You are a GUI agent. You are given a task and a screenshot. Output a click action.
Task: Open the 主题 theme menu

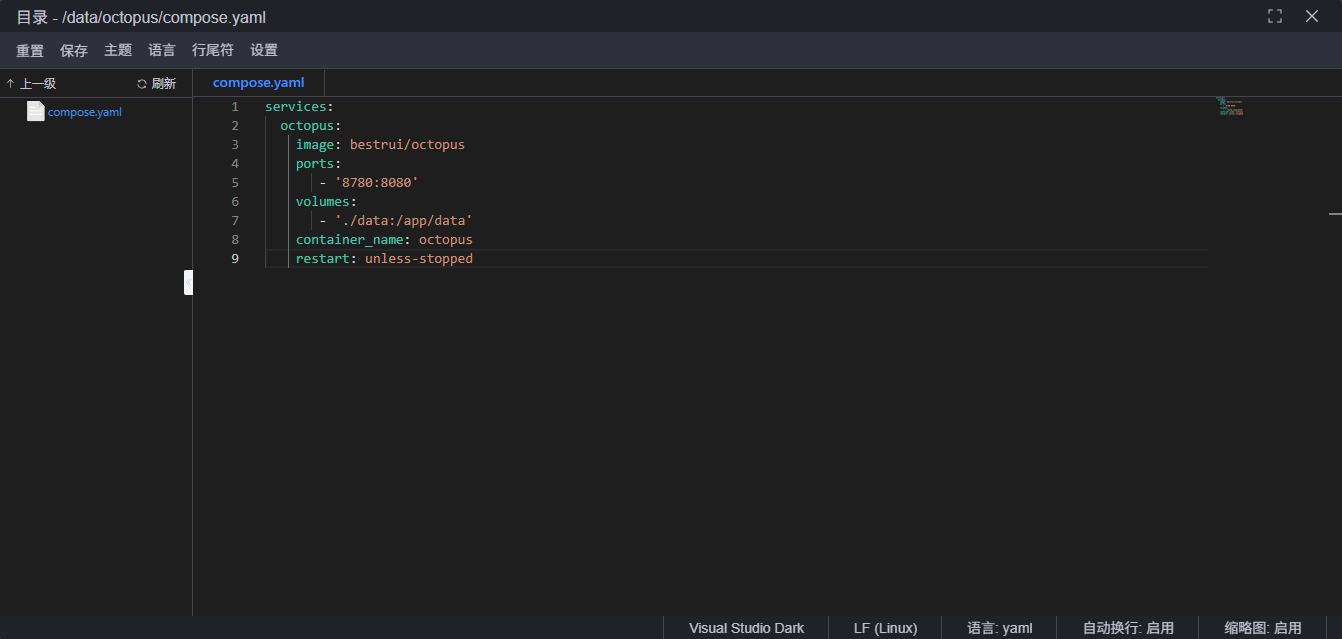pos(118,50)
